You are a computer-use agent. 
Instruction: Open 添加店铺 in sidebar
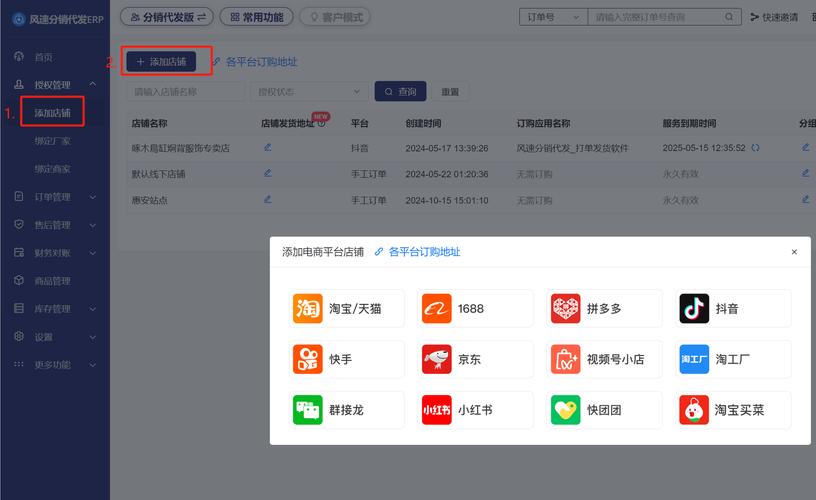(53, 112)
